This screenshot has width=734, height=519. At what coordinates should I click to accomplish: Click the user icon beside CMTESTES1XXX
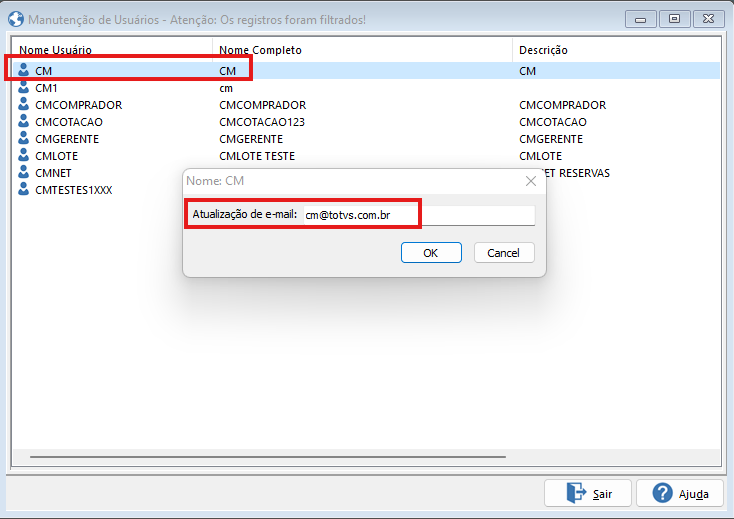click(x=23, y=190)
